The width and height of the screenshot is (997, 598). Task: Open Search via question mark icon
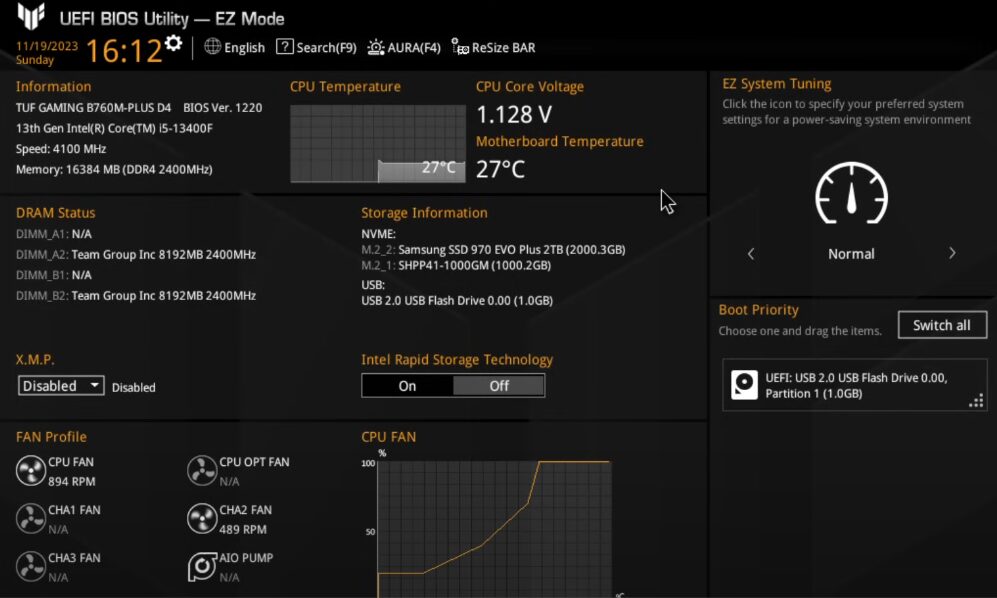284,46
